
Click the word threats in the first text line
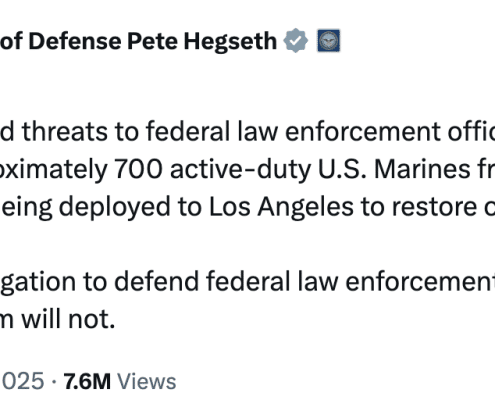(65, 131)
